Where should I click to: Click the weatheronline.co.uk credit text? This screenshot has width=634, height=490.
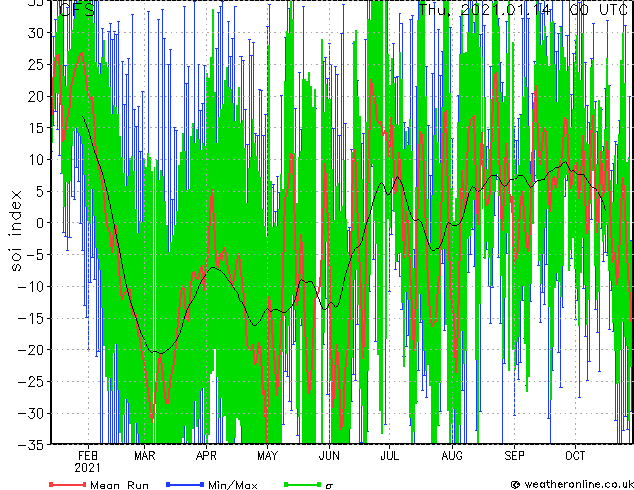(578, 484)
